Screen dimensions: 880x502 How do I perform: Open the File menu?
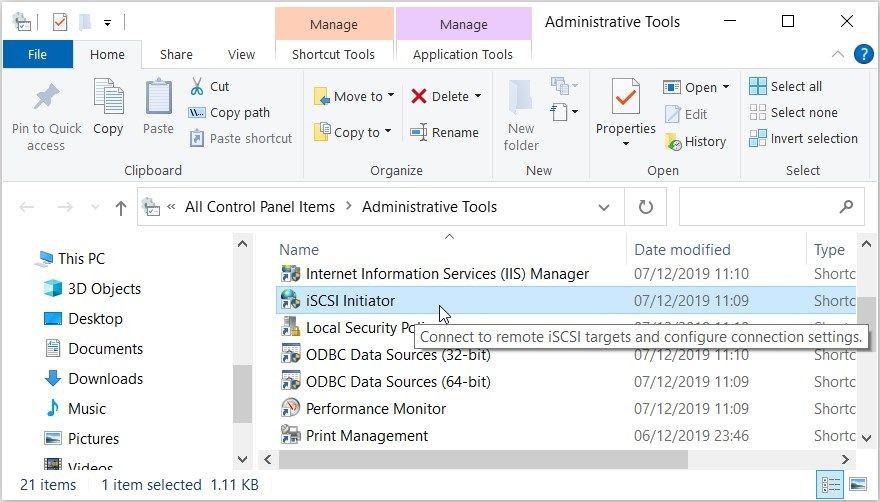pos(38,54)
